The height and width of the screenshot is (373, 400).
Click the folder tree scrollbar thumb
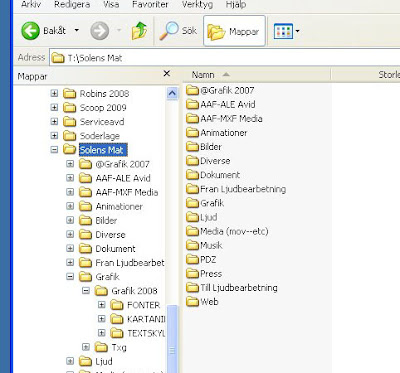pos(172,338)
